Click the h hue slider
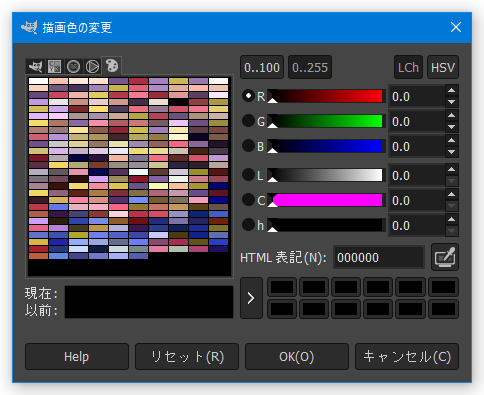This screenshot has height=395, width=484. click(326, 225)
